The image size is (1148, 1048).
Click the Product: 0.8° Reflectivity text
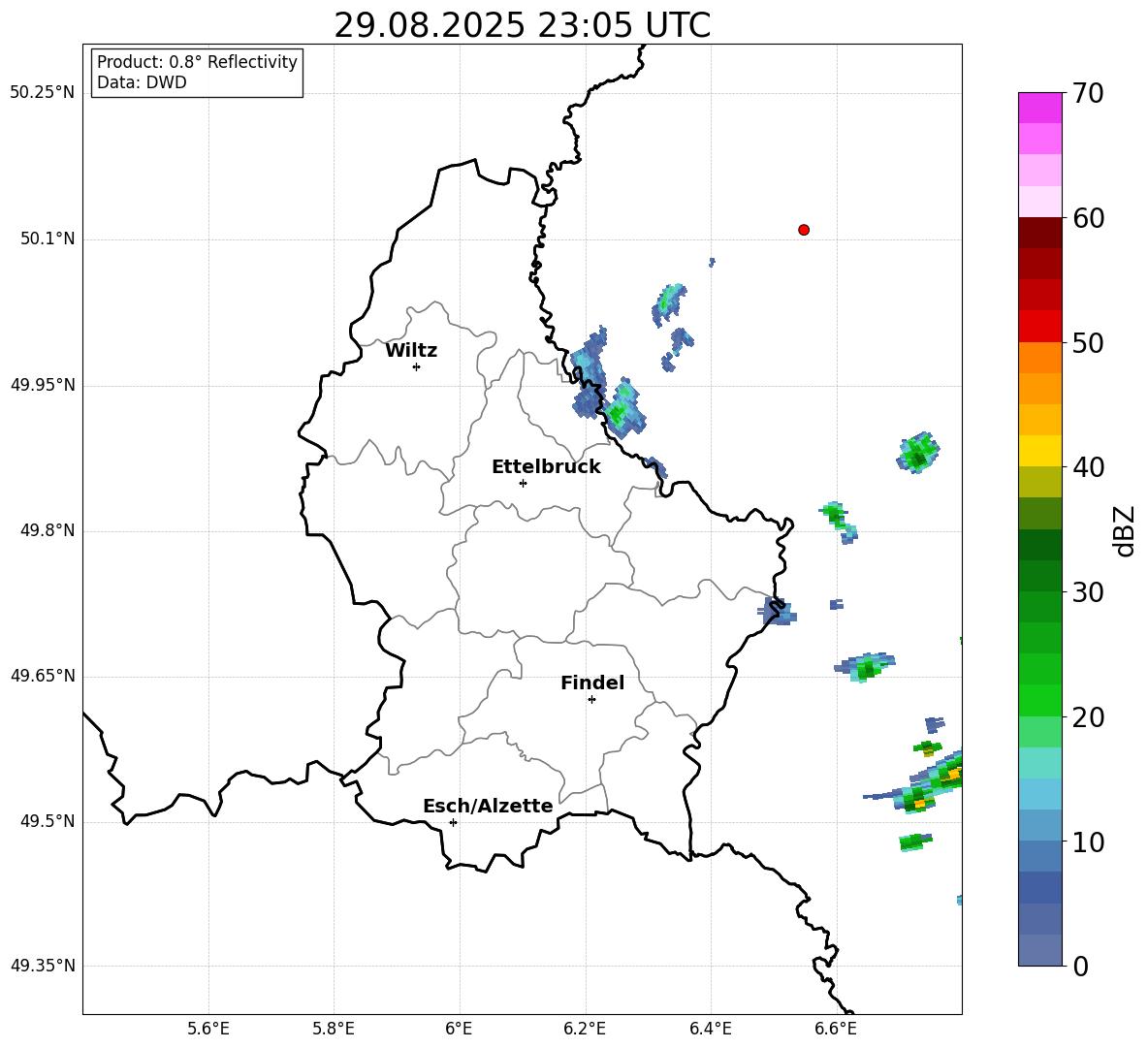click(197, 62)
